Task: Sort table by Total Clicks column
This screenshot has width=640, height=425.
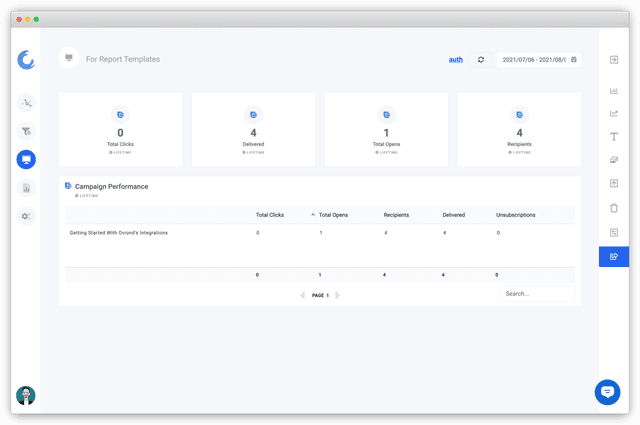Action: click(x=270, y=215)
